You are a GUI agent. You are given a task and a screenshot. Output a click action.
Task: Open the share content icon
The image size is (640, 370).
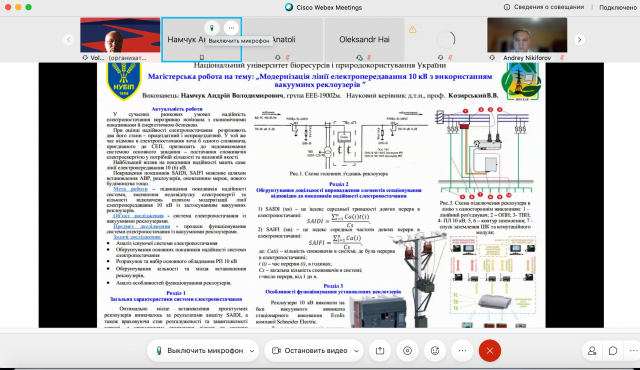click(380, 350)
